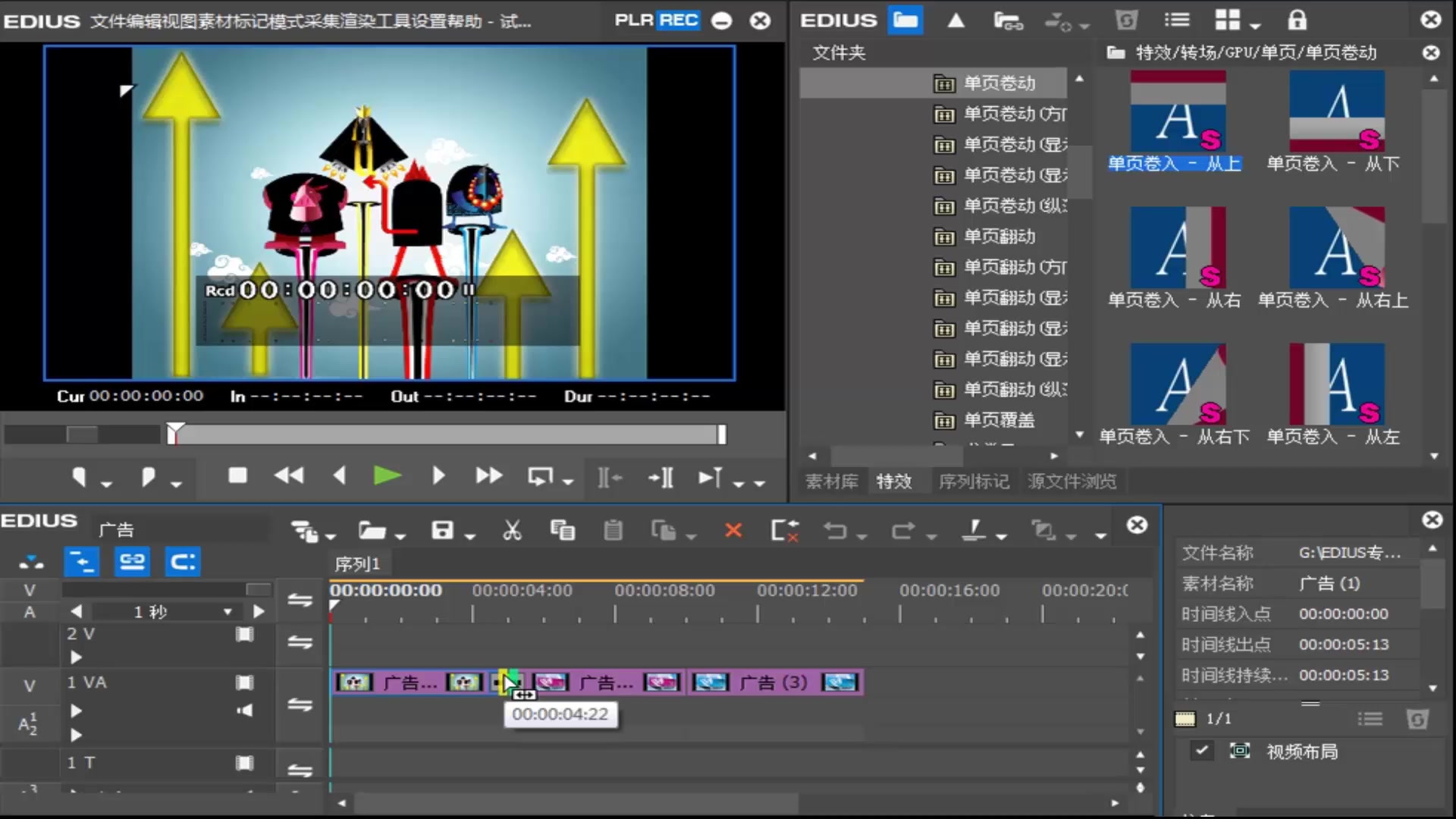This screenshot has height=819, width=1456.
Task: Click the paste clipboard icon
Action: pyautogui.click(x=613, y=530)
